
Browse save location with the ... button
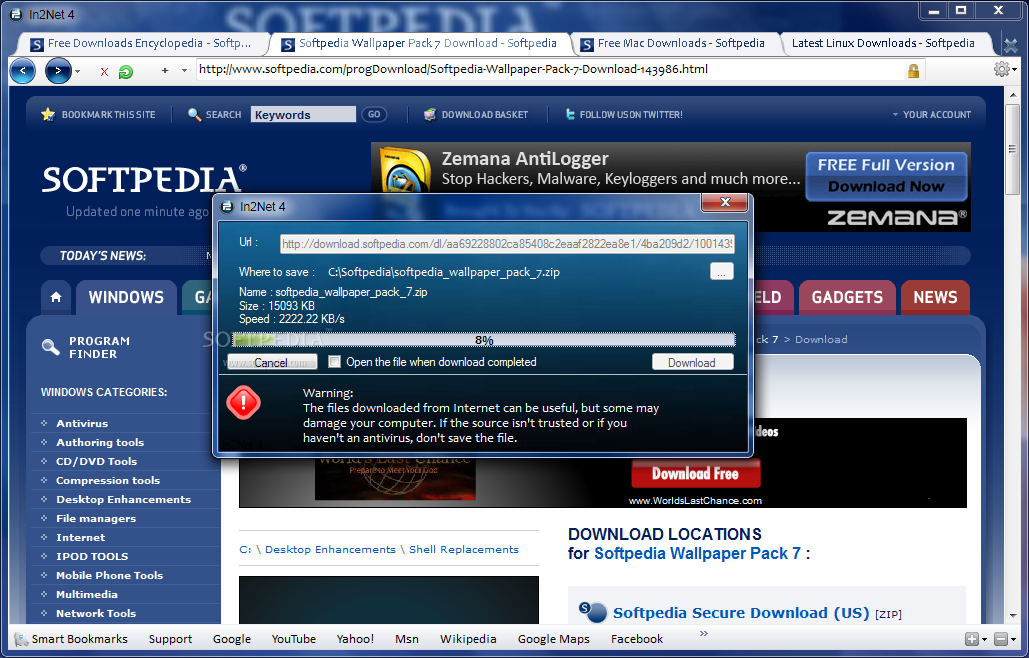coord(722,272)
